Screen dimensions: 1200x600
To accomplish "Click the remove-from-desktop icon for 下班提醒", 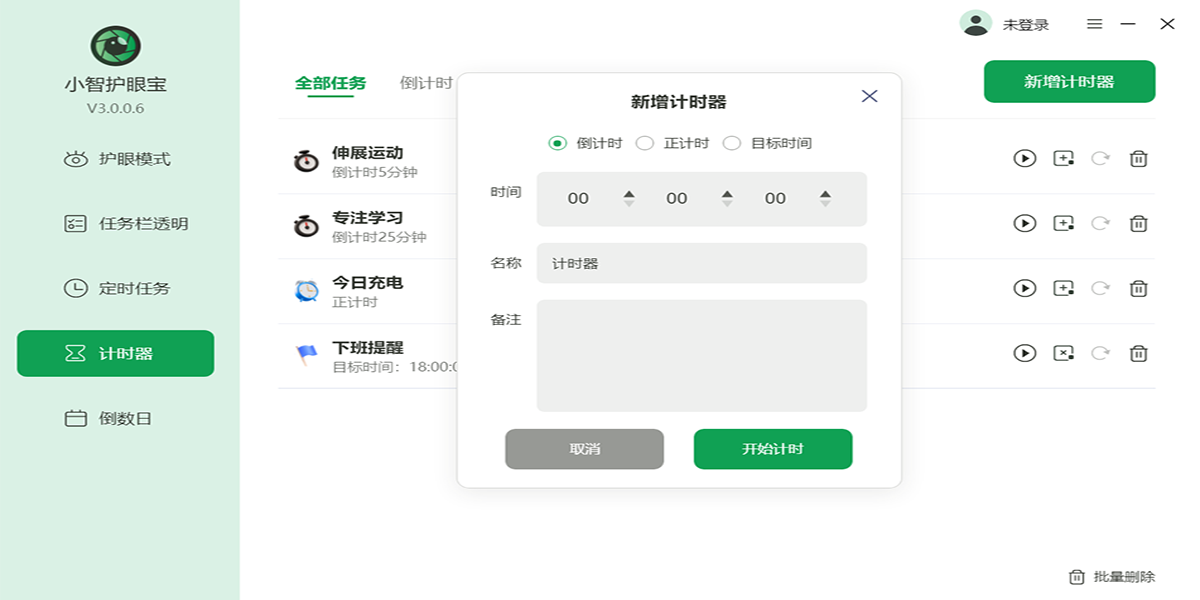I will click(1064, 353).
